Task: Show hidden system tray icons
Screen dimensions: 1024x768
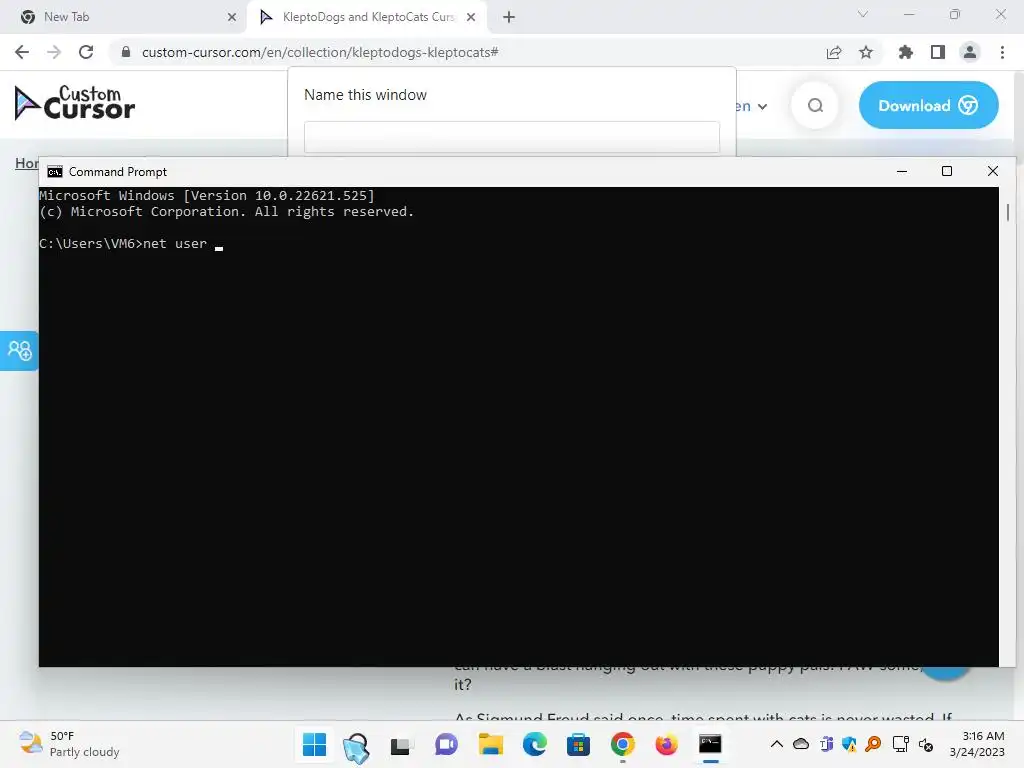Action: (776, 744)
